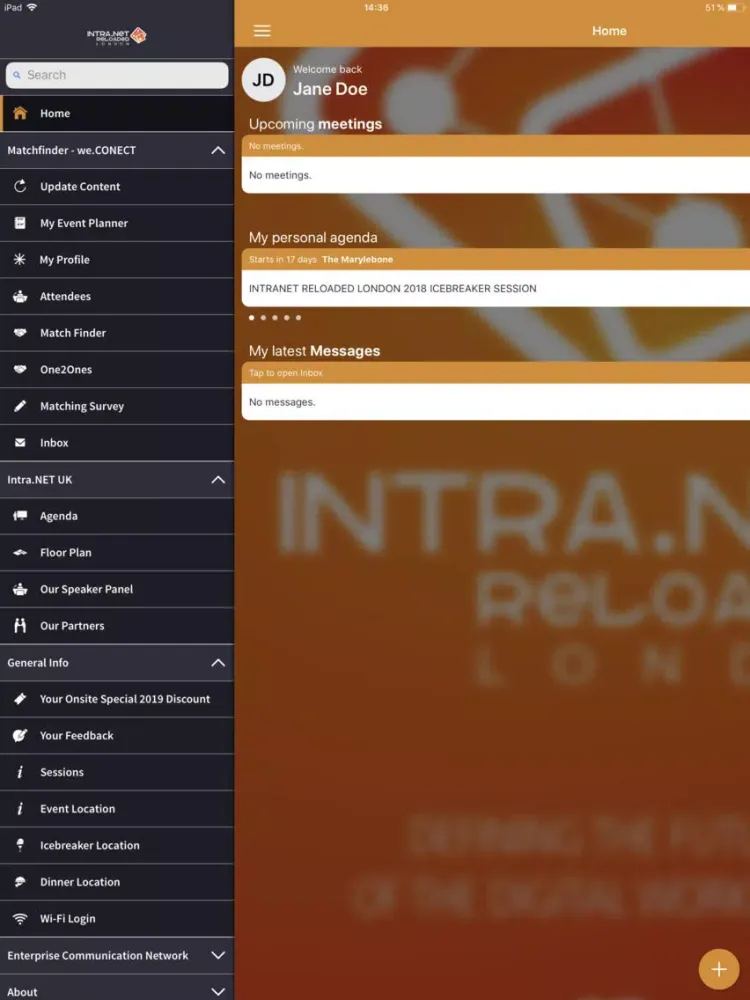Open the Floor Plan entry
This screenshot has height=1000, width=750.
coord(117,552)
